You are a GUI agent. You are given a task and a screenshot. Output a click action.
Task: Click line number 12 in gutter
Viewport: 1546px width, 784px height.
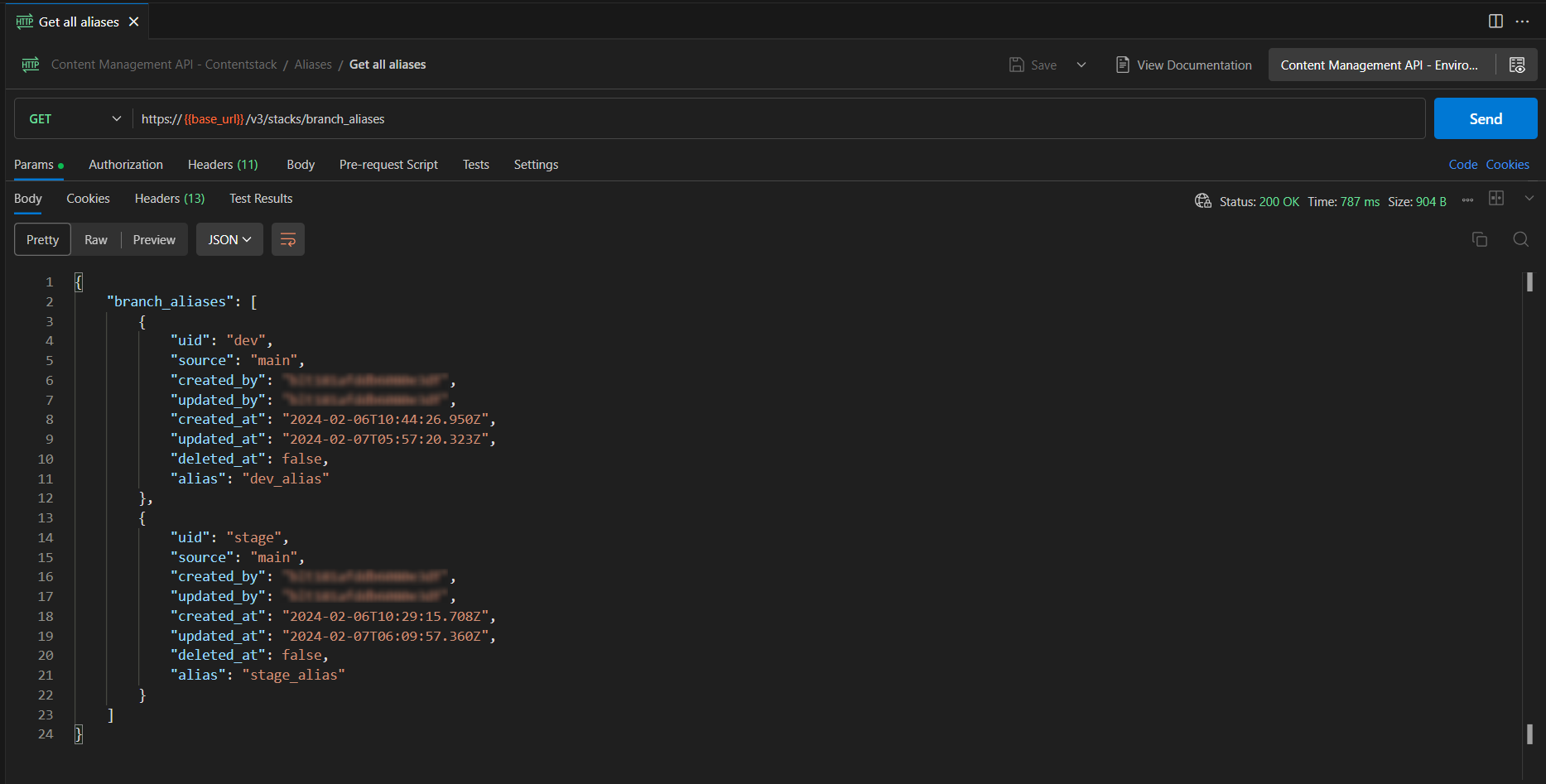coord(46,498)
